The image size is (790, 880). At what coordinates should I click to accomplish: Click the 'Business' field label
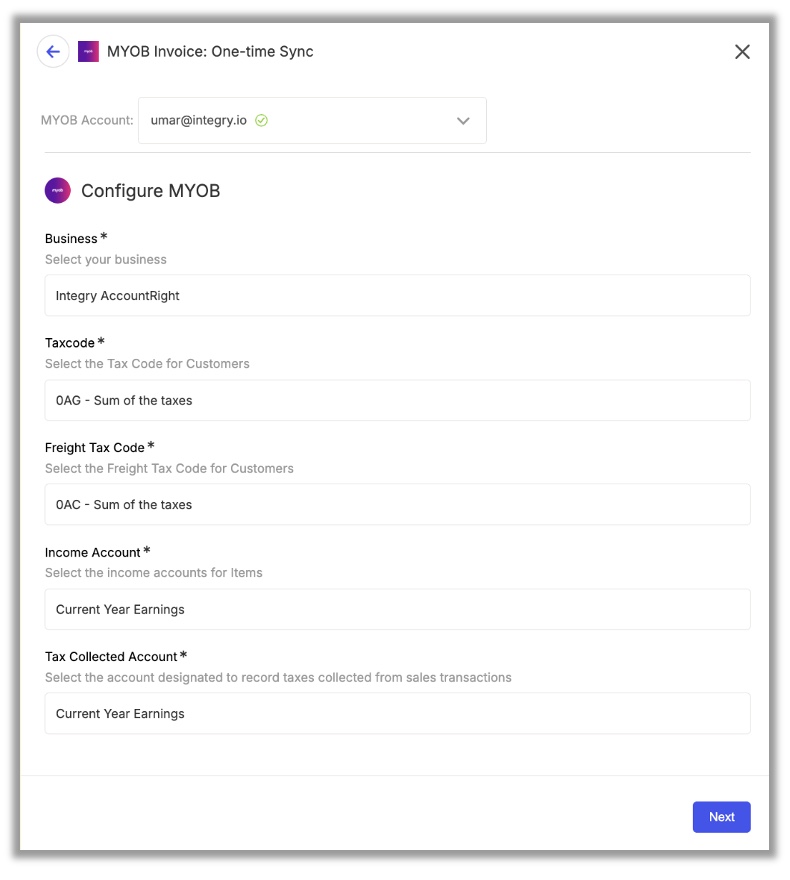[x=71, y=239]
